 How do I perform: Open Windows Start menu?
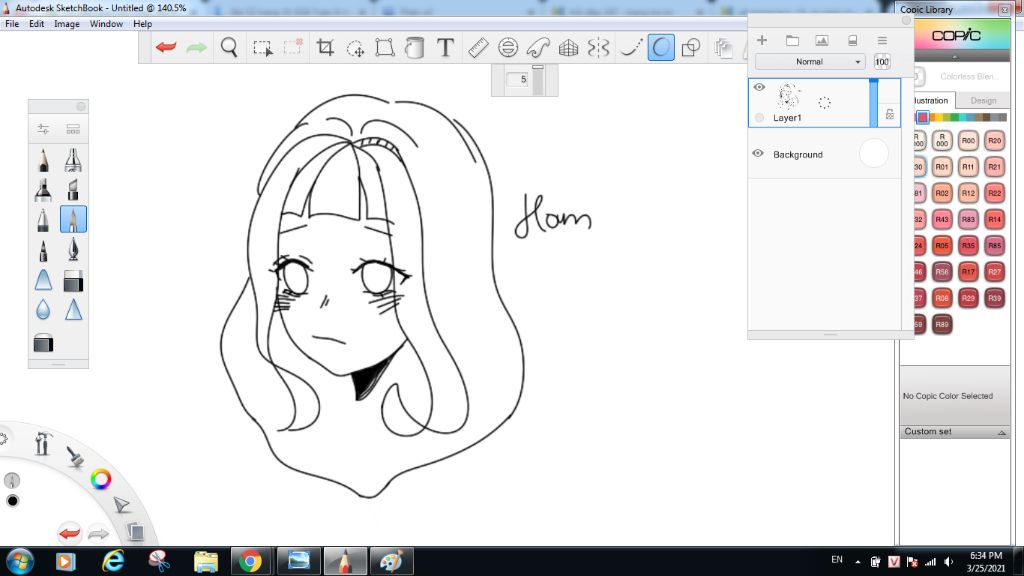[19, 561]
